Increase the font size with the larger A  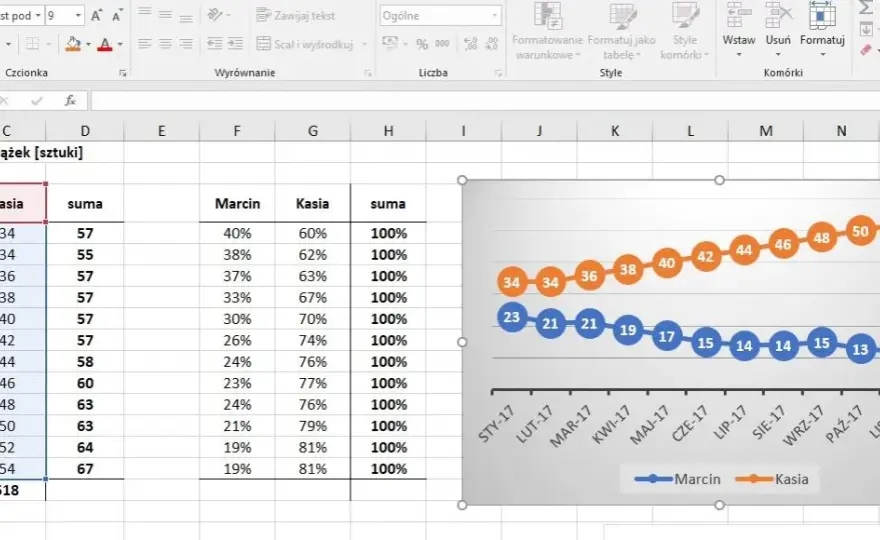tap(97, 15)
